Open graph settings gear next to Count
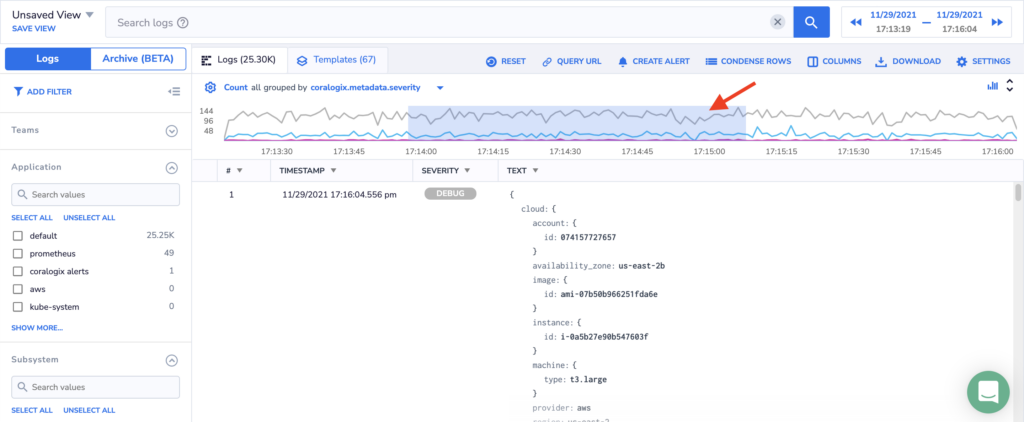1024x422 pixels. coord(210,88)
